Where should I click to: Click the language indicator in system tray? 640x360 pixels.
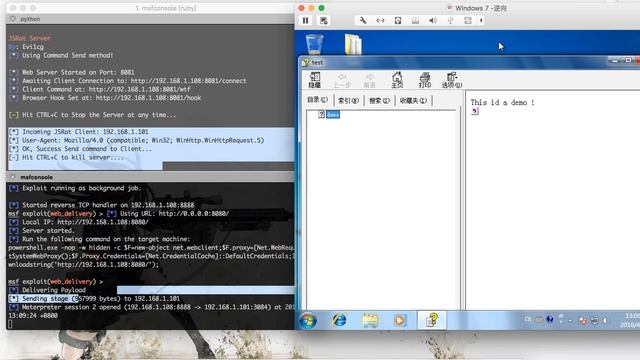[x=528, y=319]
